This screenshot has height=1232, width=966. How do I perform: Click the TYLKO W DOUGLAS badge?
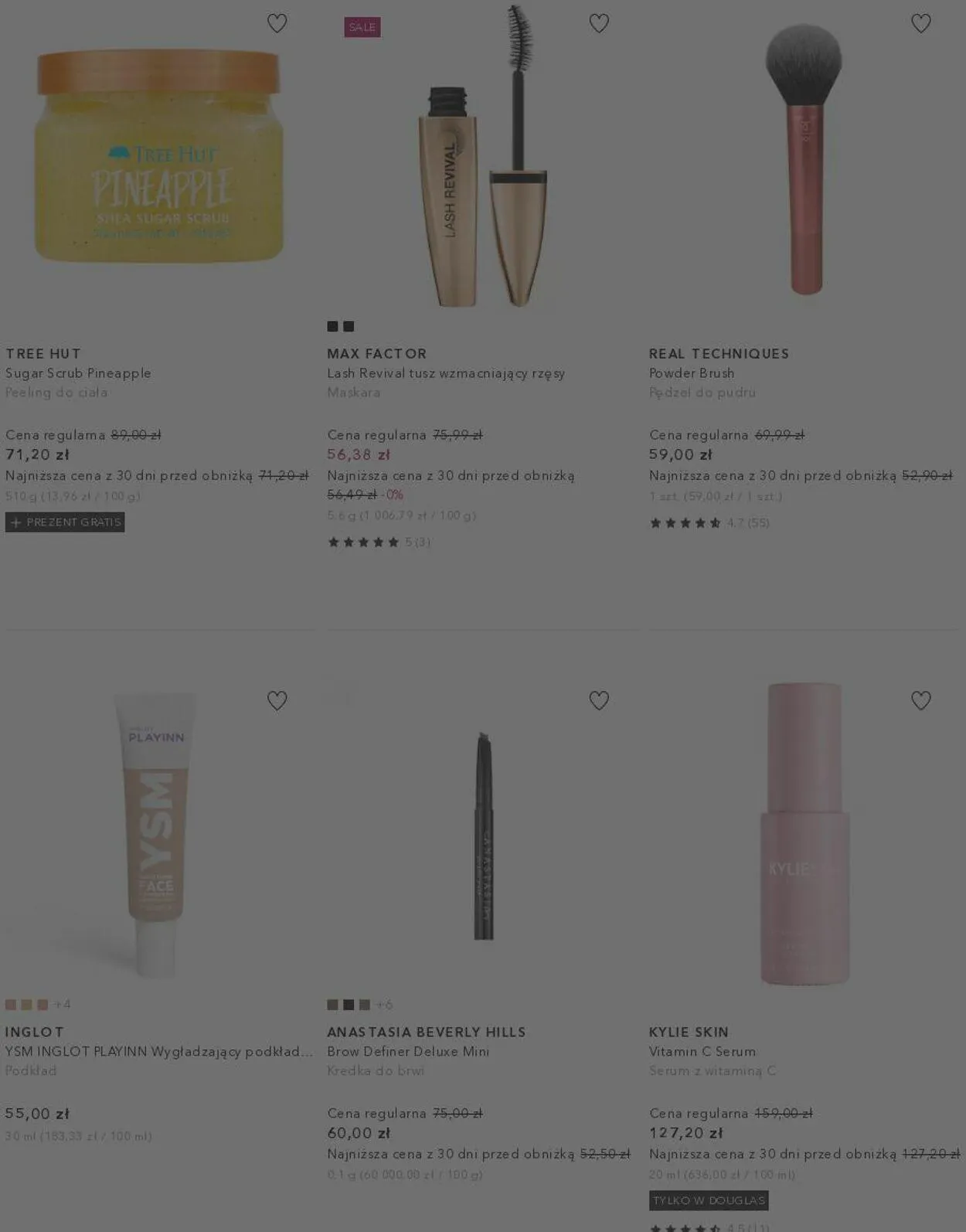(x=709, y=1200)
